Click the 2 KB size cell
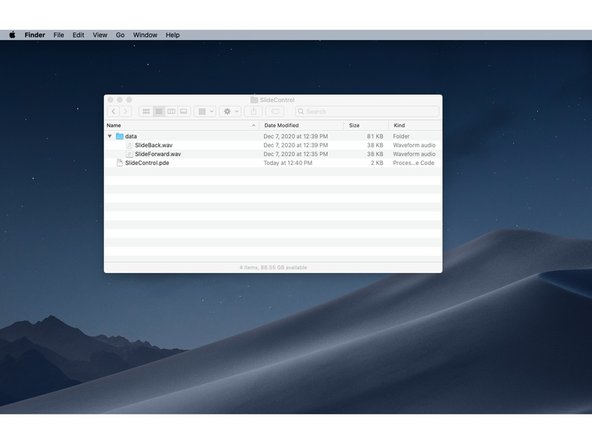The image size is (592, 444). pos(377,163)
